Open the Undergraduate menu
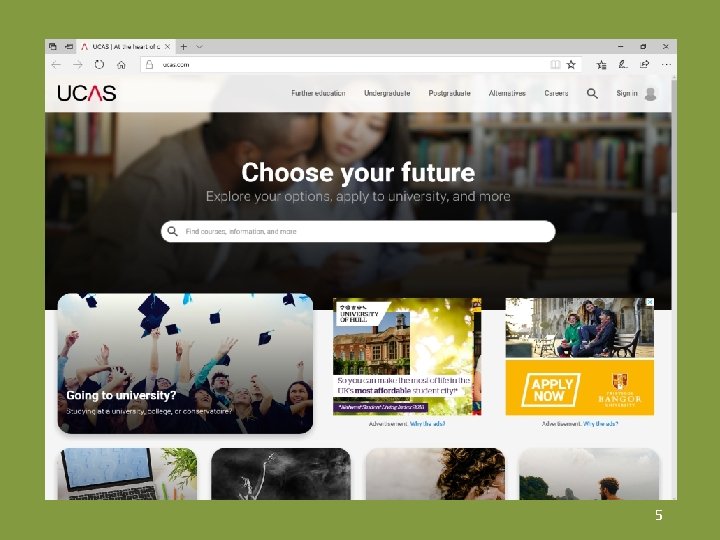The height and width of the screenshot is (540, 720). click(387, 93)
